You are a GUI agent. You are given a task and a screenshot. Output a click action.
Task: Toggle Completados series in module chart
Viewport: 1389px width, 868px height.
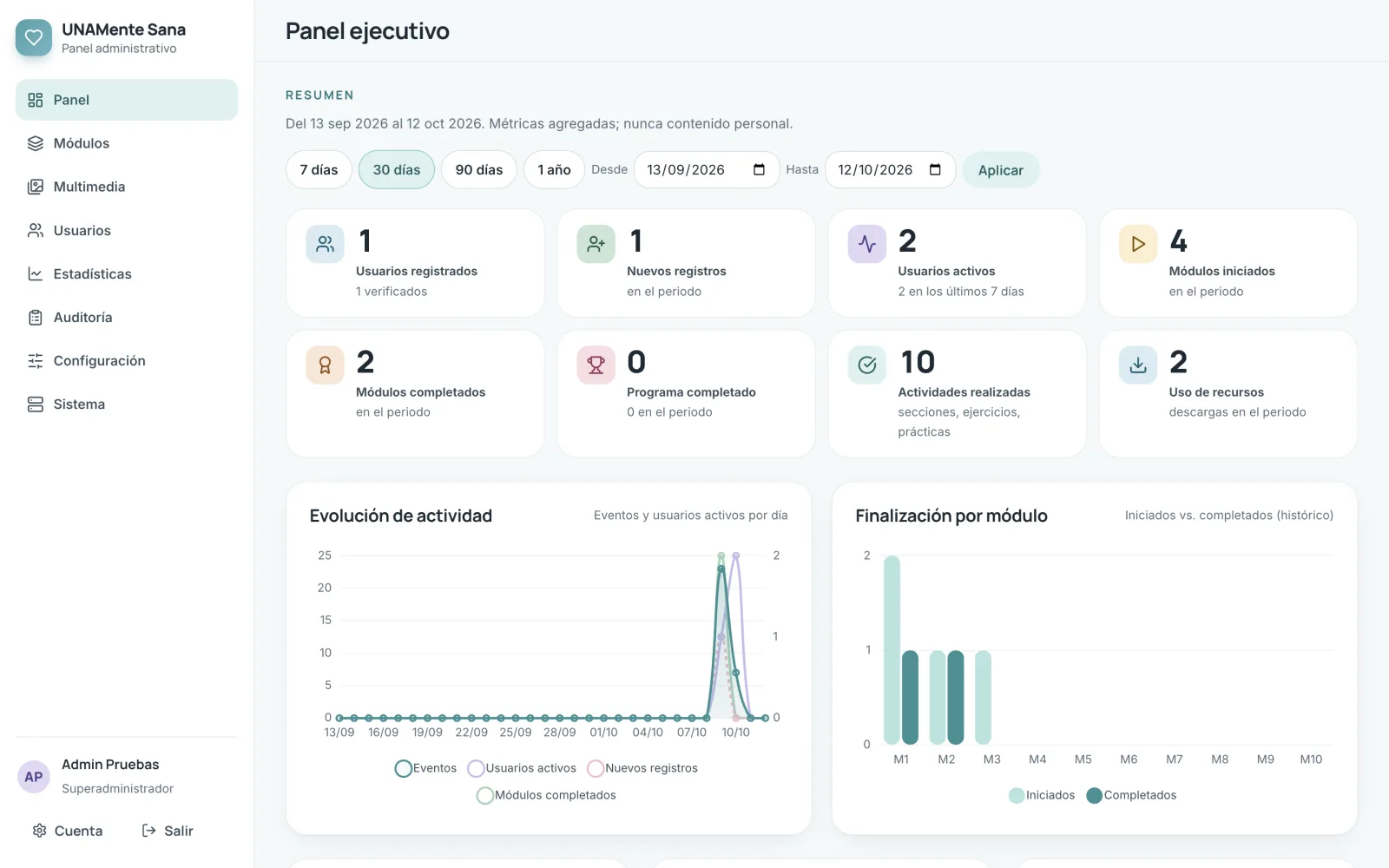click(x=1131, y=795)
